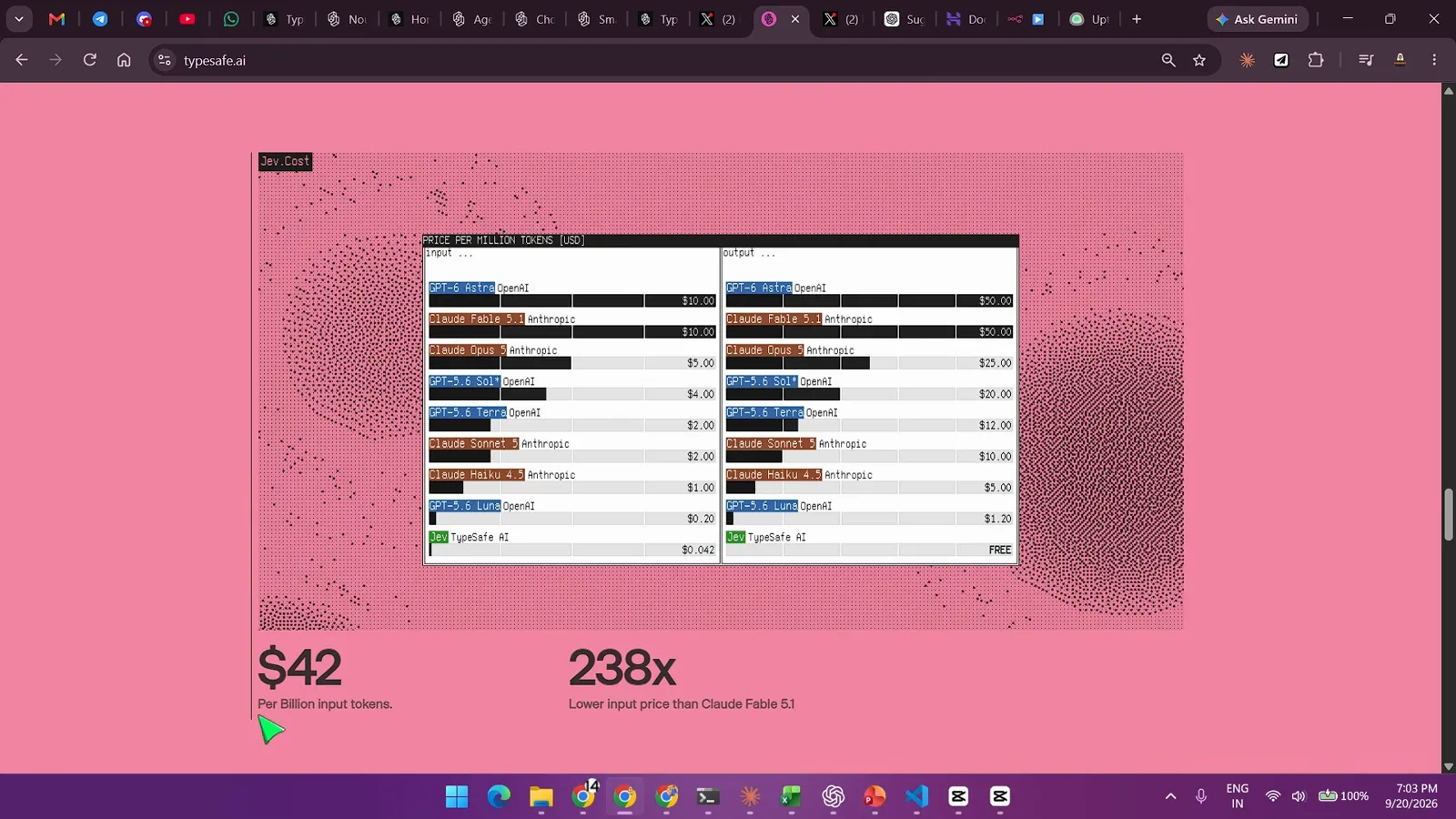Viewport: 1456px width, 819px height.
Task: Bookmark this page with the star
Action: 1199,60
